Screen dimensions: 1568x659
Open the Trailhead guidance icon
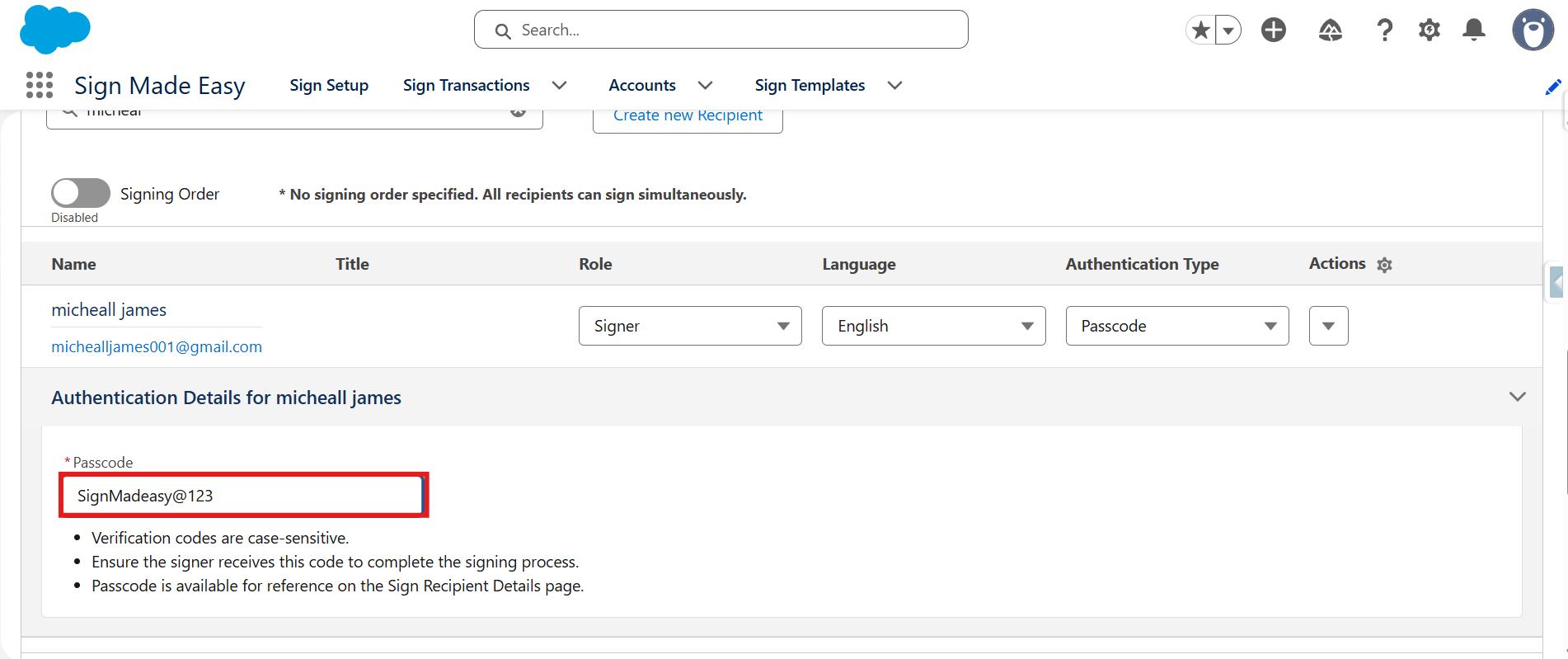[1331, 31]
